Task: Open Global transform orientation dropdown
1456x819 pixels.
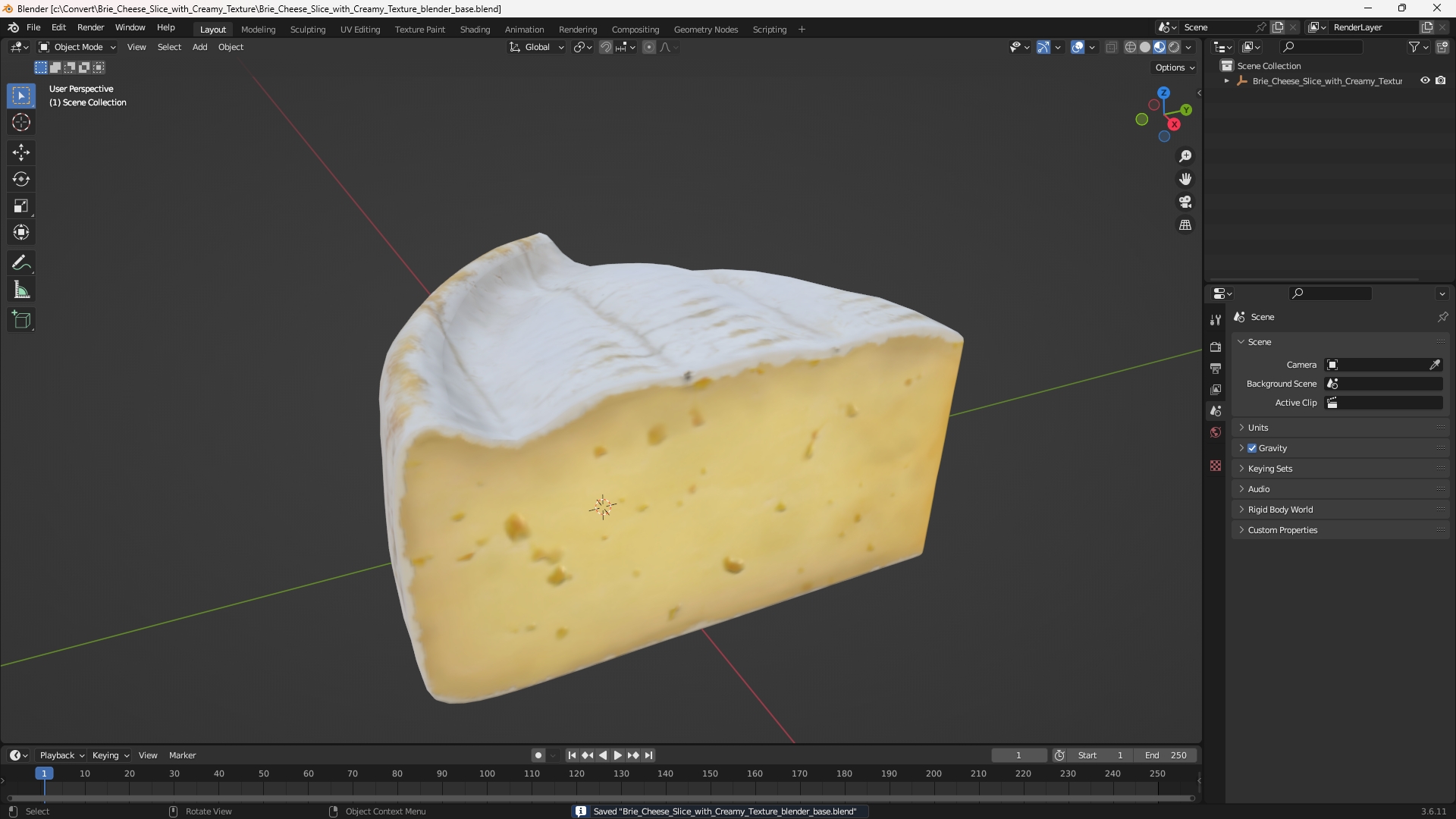Action: (x=536, y=47)
